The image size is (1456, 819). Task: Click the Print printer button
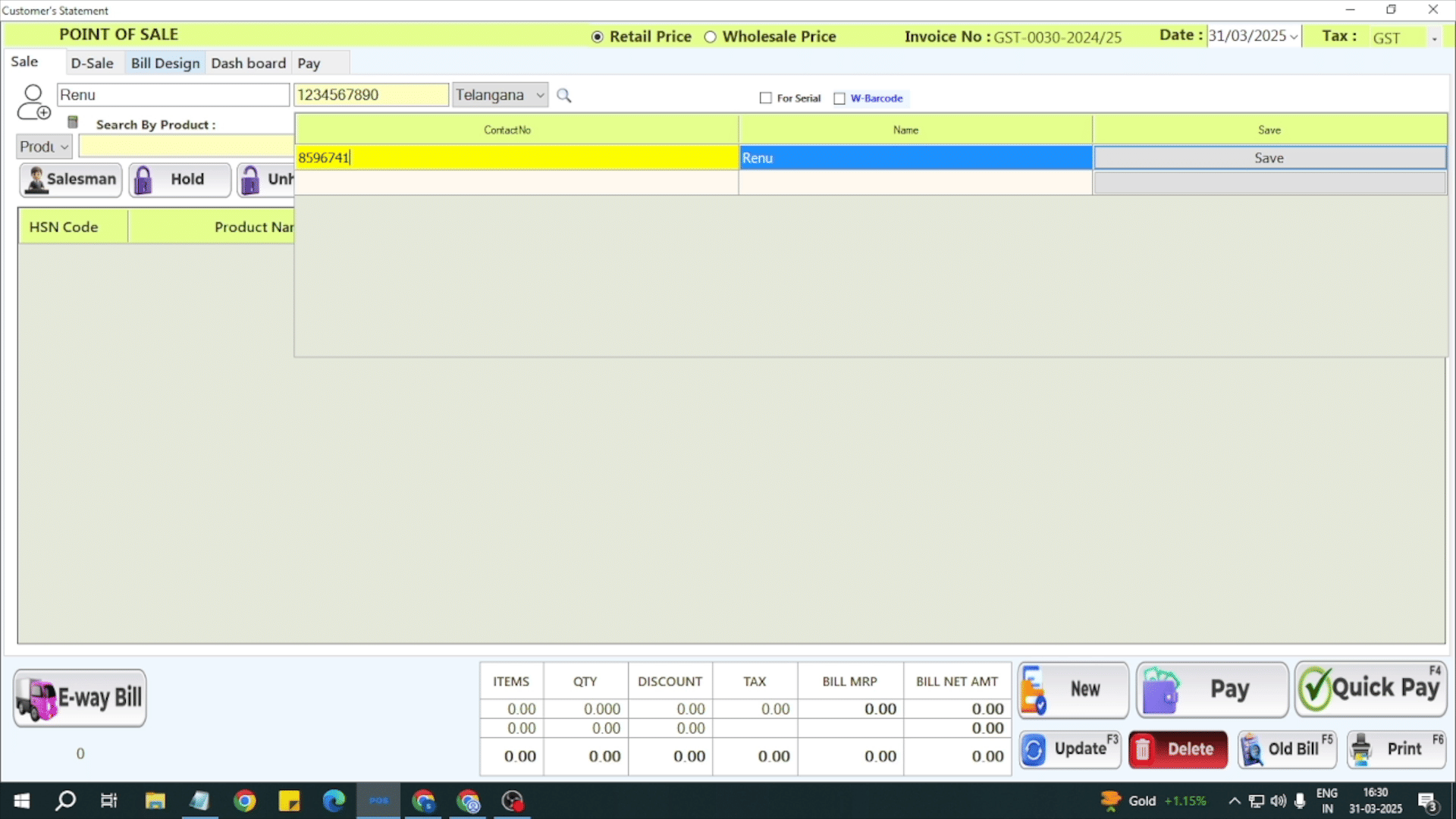(x=1396, y=749)
